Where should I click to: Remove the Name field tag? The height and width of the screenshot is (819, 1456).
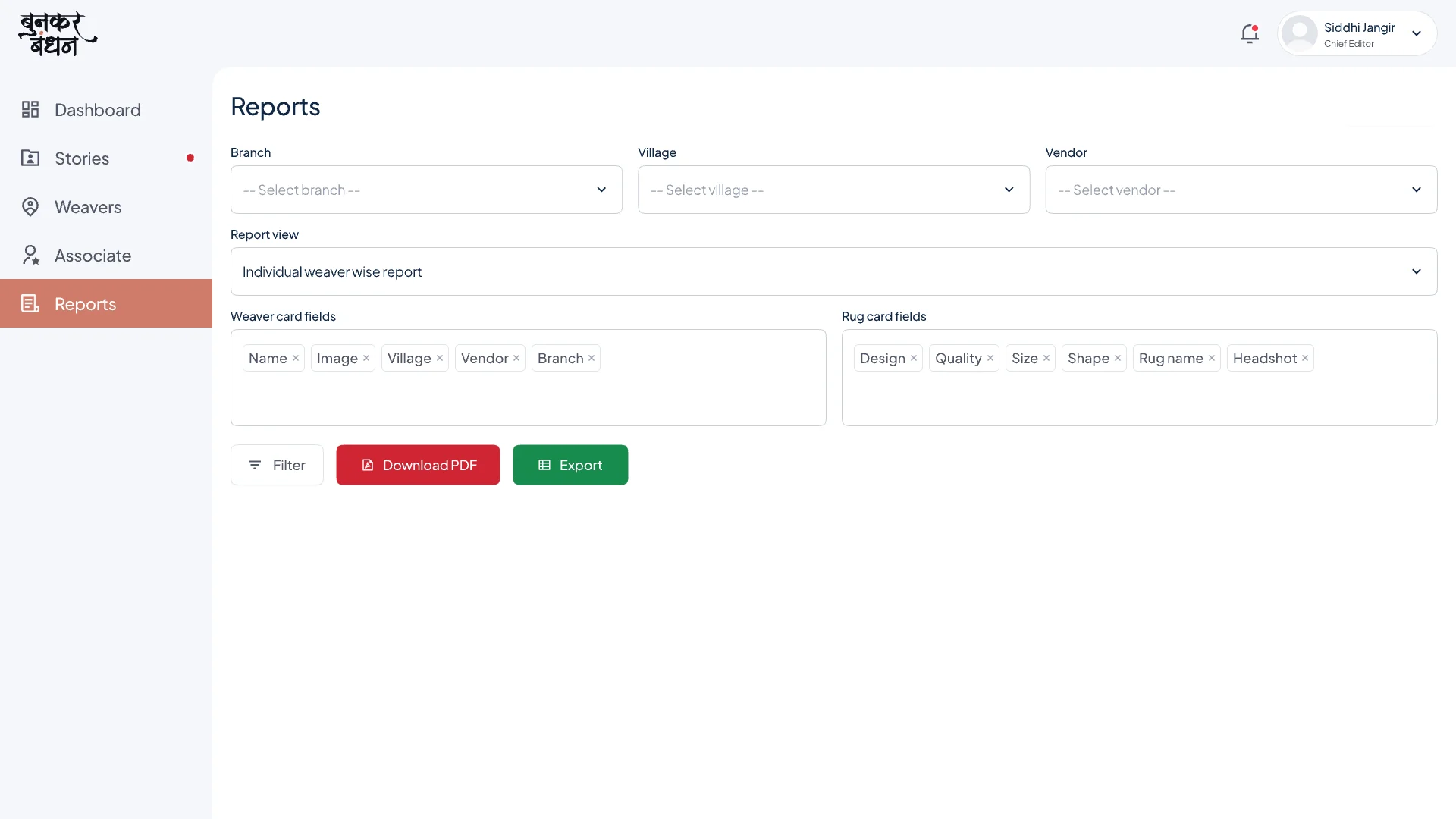tap(296, 359)
